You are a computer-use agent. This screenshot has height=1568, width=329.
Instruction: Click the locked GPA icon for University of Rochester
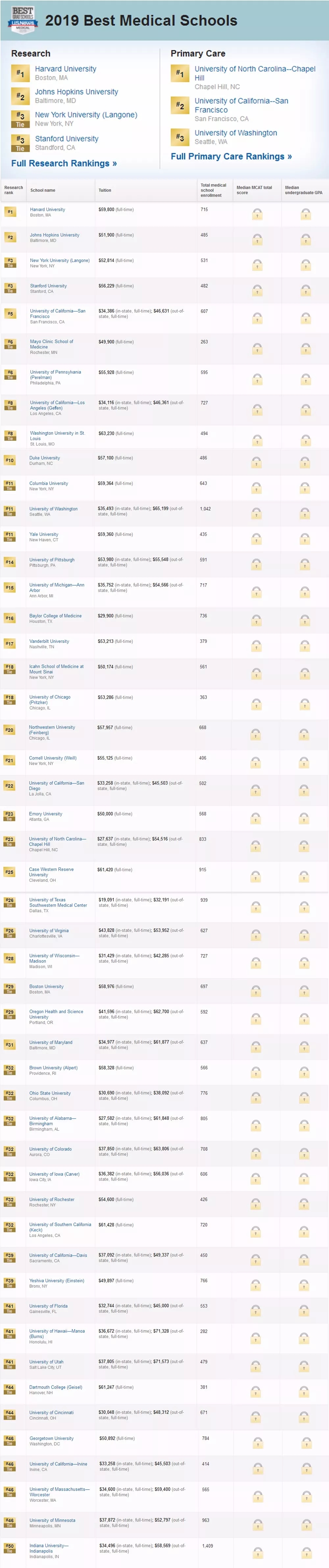coord(305,1204)
